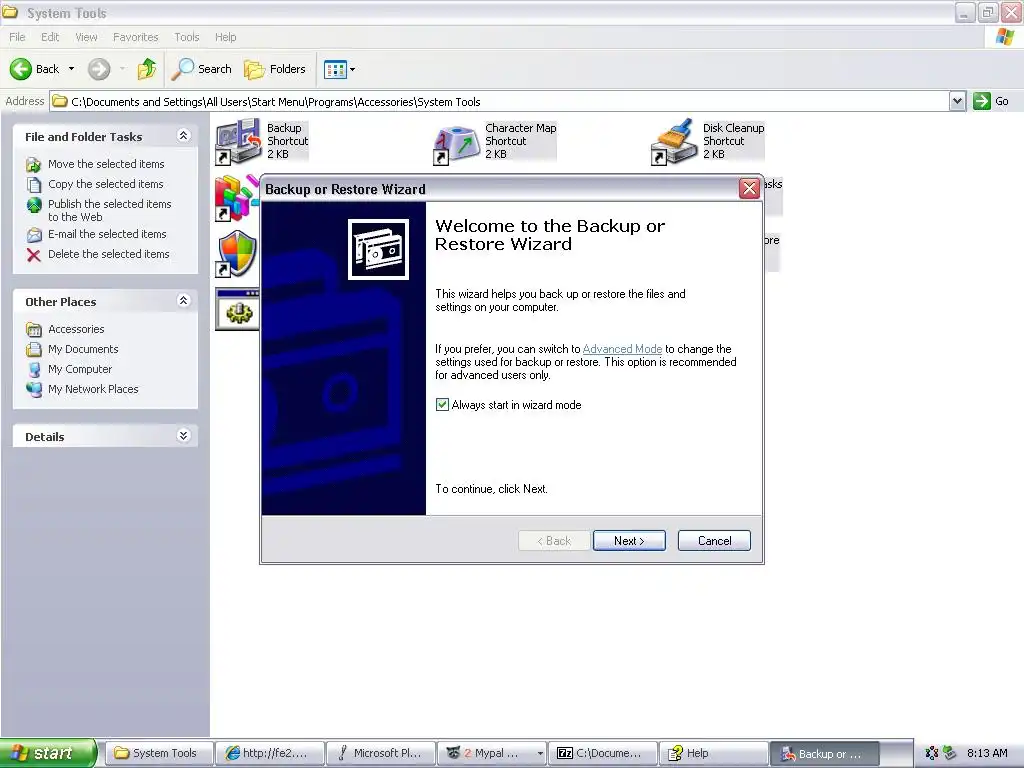Open the Help menu

[225, 37]
